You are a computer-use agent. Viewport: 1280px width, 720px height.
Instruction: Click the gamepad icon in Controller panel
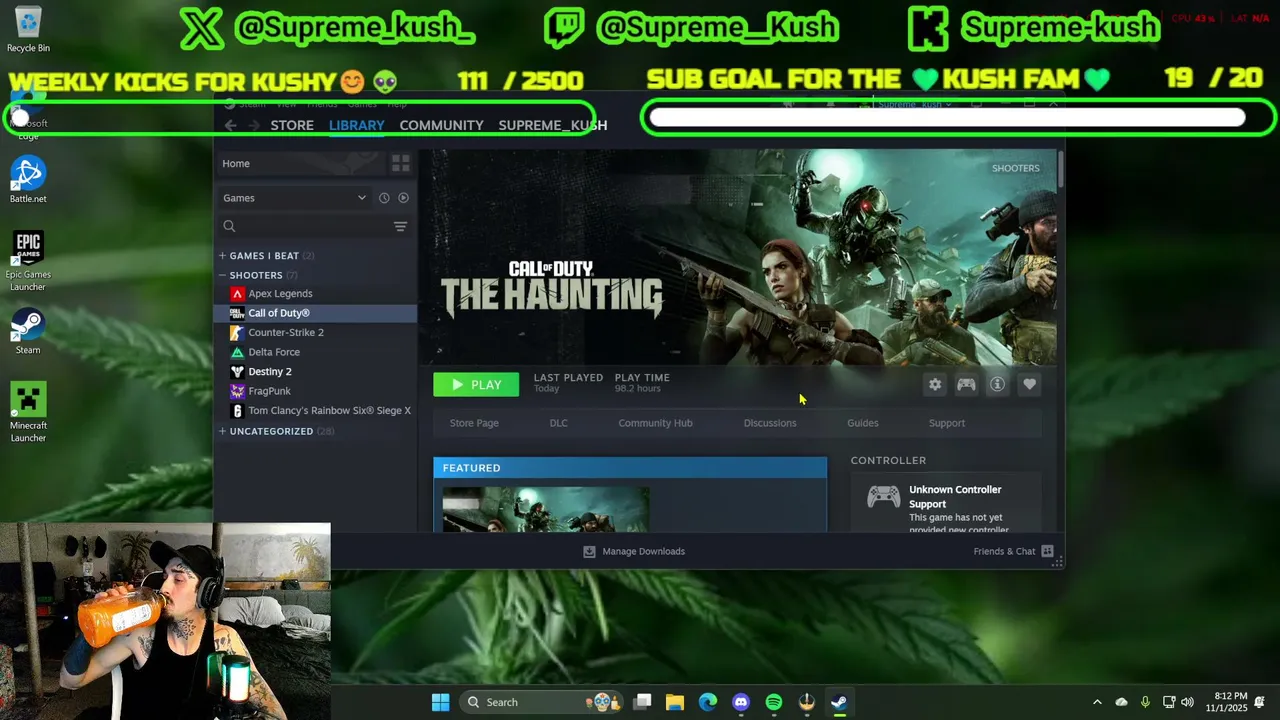pos(883,497)
